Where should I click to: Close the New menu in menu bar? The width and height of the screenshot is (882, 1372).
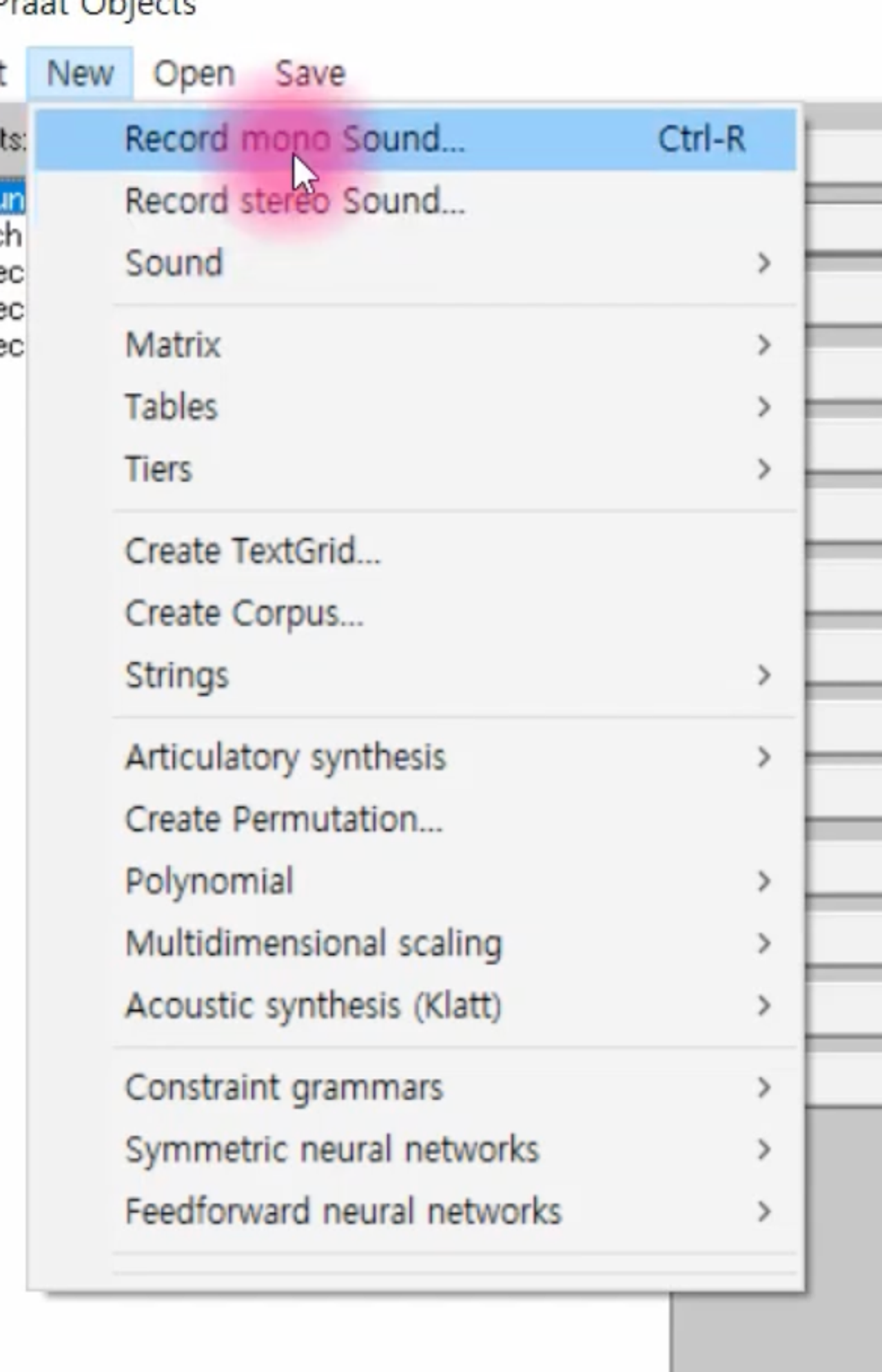pyautogui.click(x=80, y=73)
